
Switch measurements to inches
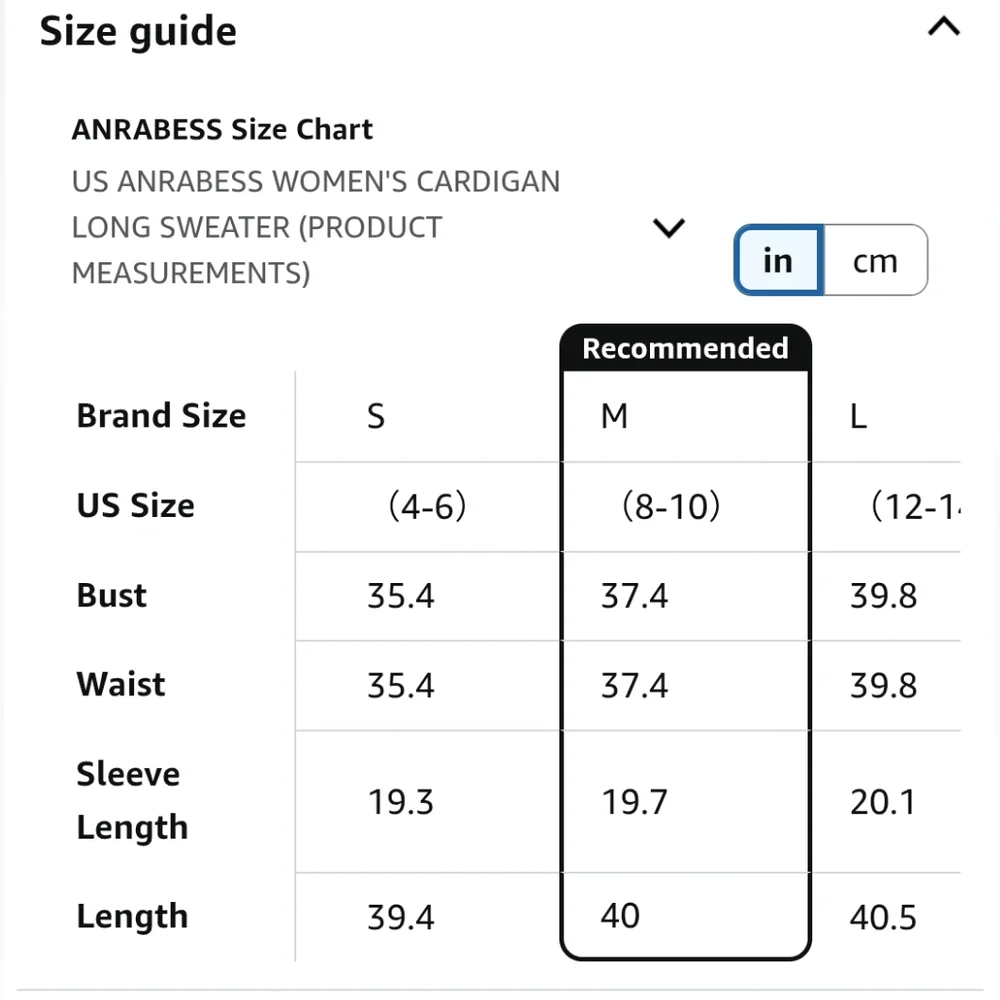[x=778, y=261]
